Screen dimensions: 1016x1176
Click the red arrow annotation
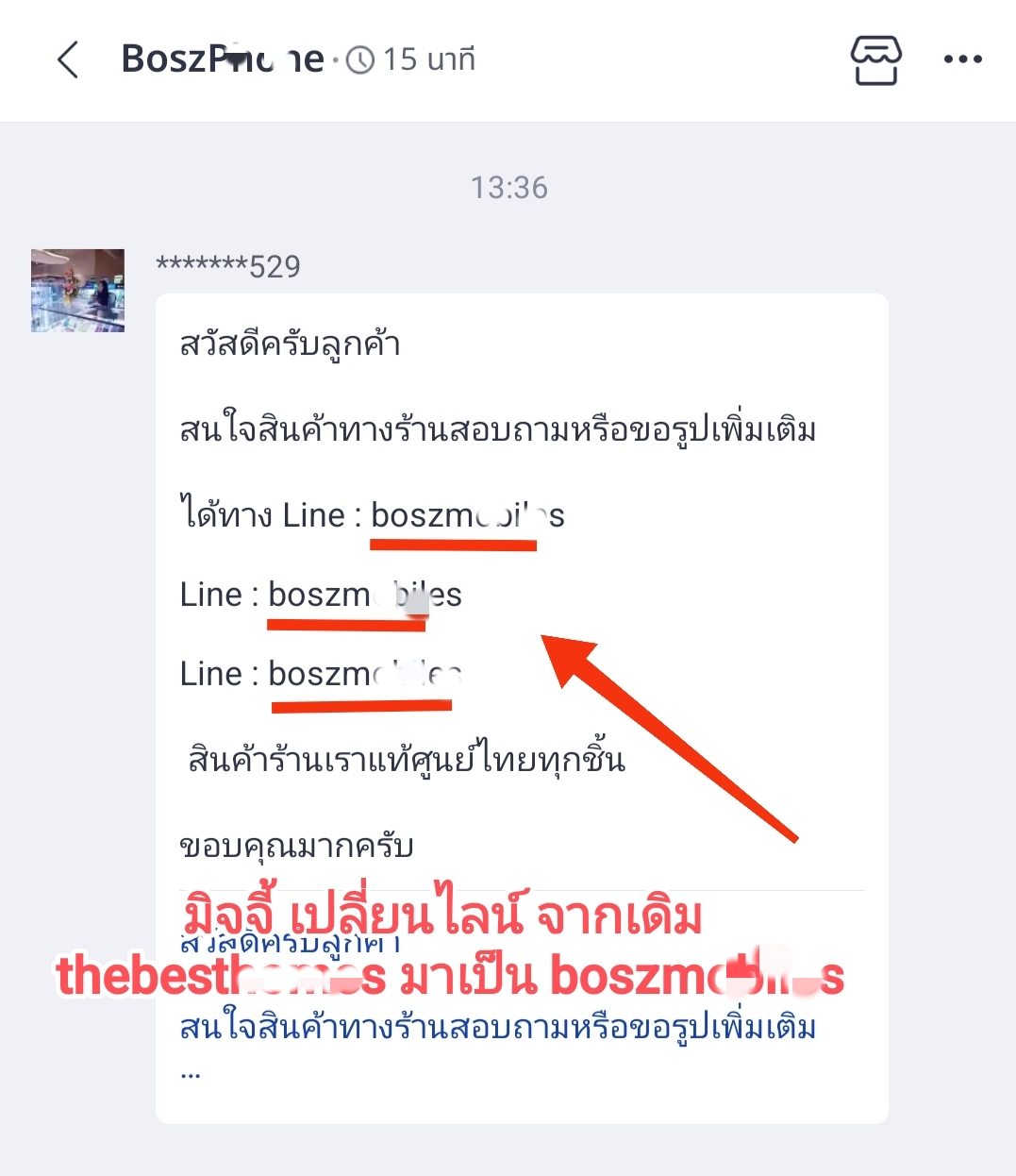(669, 737)
